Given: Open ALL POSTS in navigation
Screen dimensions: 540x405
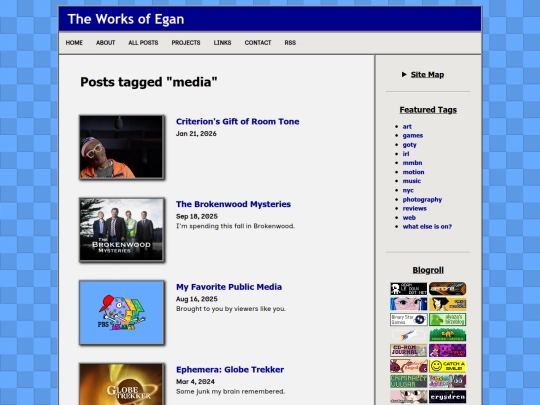Looking at the screenshot, I should point(143,43).
